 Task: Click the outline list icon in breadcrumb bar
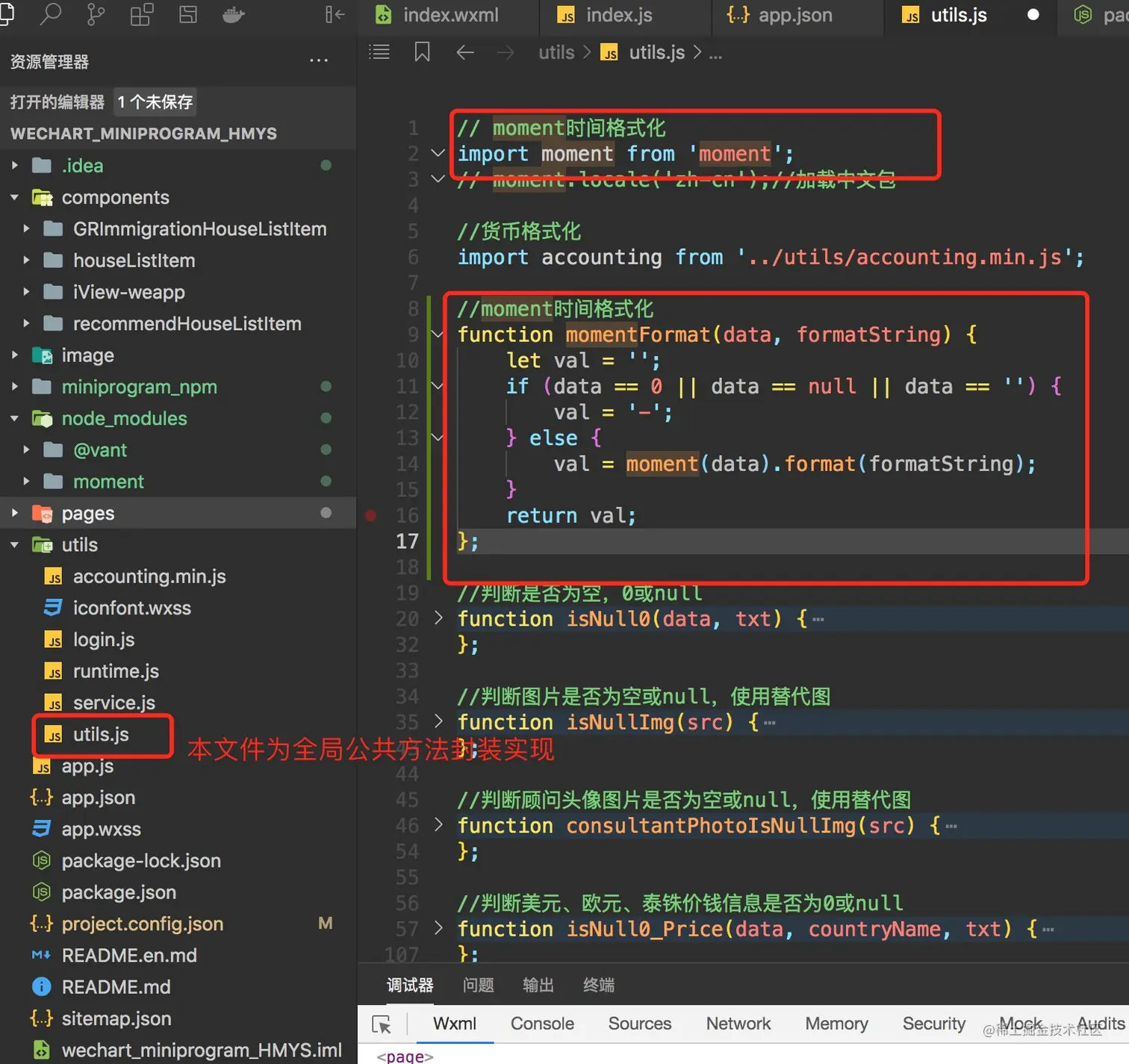point(379,52)
